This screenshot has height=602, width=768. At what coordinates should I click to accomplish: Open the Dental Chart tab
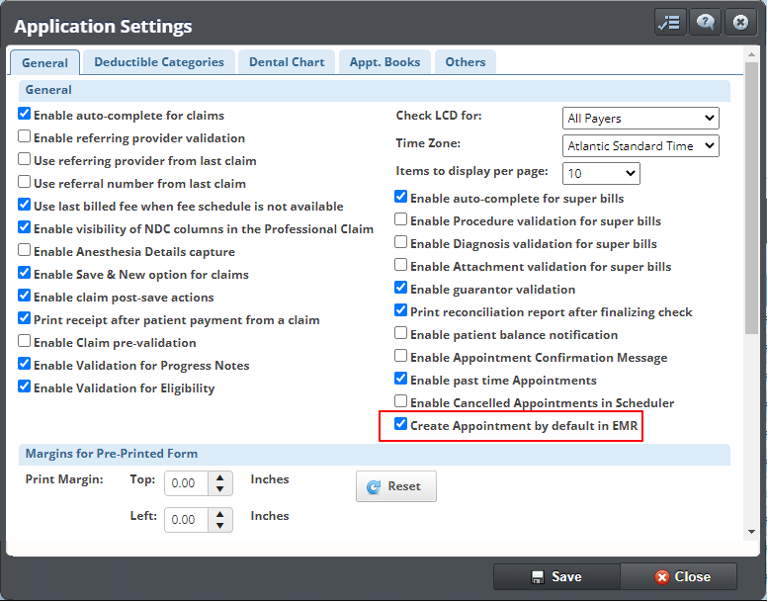tap(287, 62)
